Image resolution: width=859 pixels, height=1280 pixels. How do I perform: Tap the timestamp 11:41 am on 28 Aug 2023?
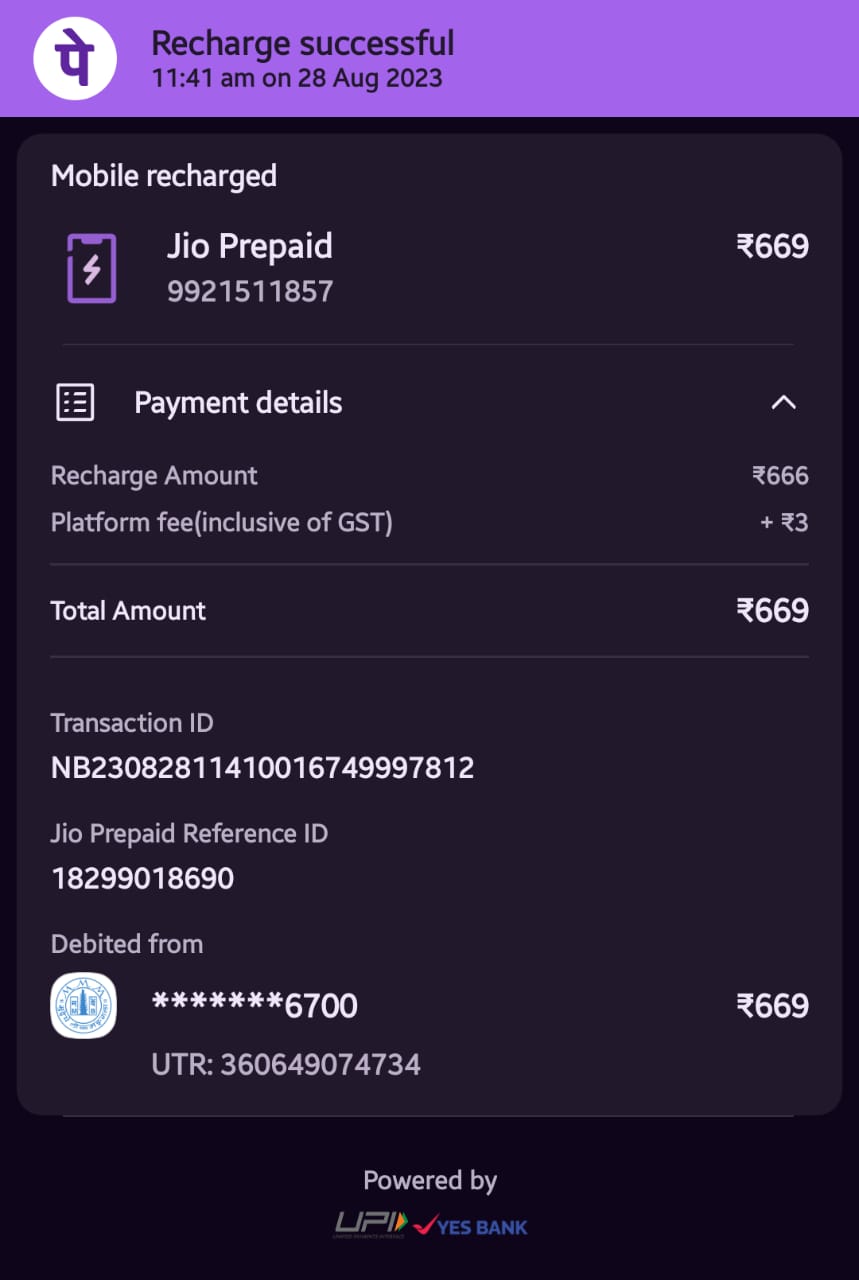pos(297,79)
